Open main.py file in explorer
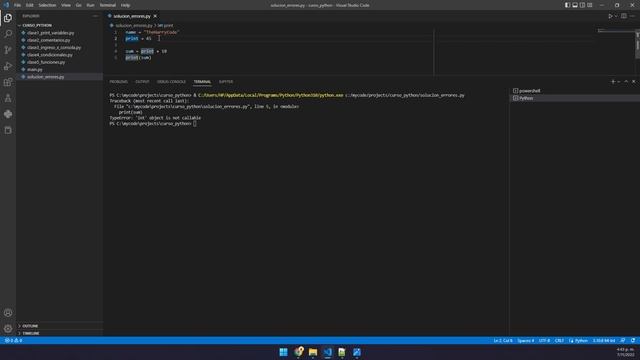The image size is (640, 360). pyautogui.click(x=35, y=69)
